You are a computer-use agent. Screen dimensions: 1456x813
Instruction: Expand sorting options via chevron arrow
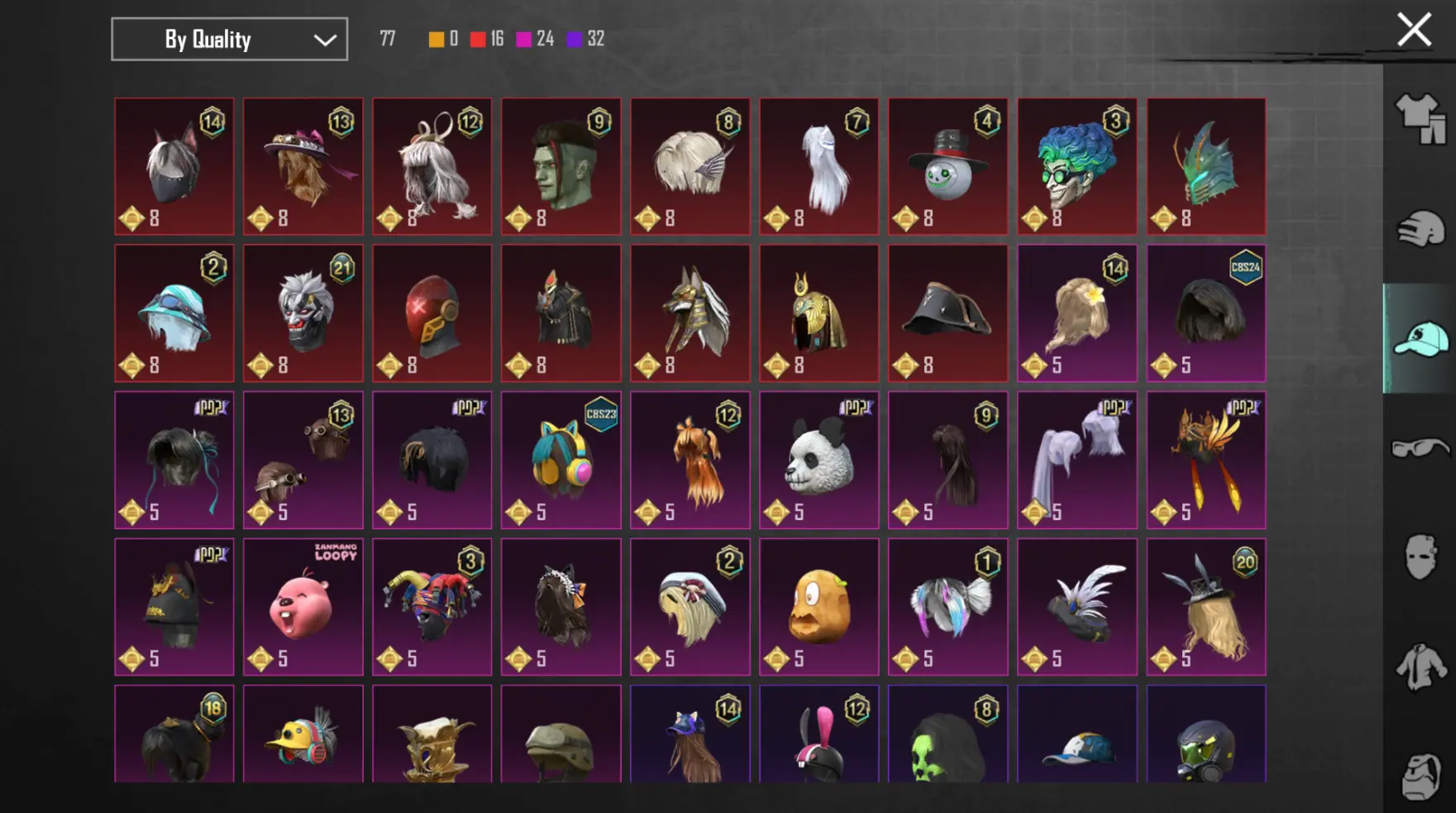[325, 40]
